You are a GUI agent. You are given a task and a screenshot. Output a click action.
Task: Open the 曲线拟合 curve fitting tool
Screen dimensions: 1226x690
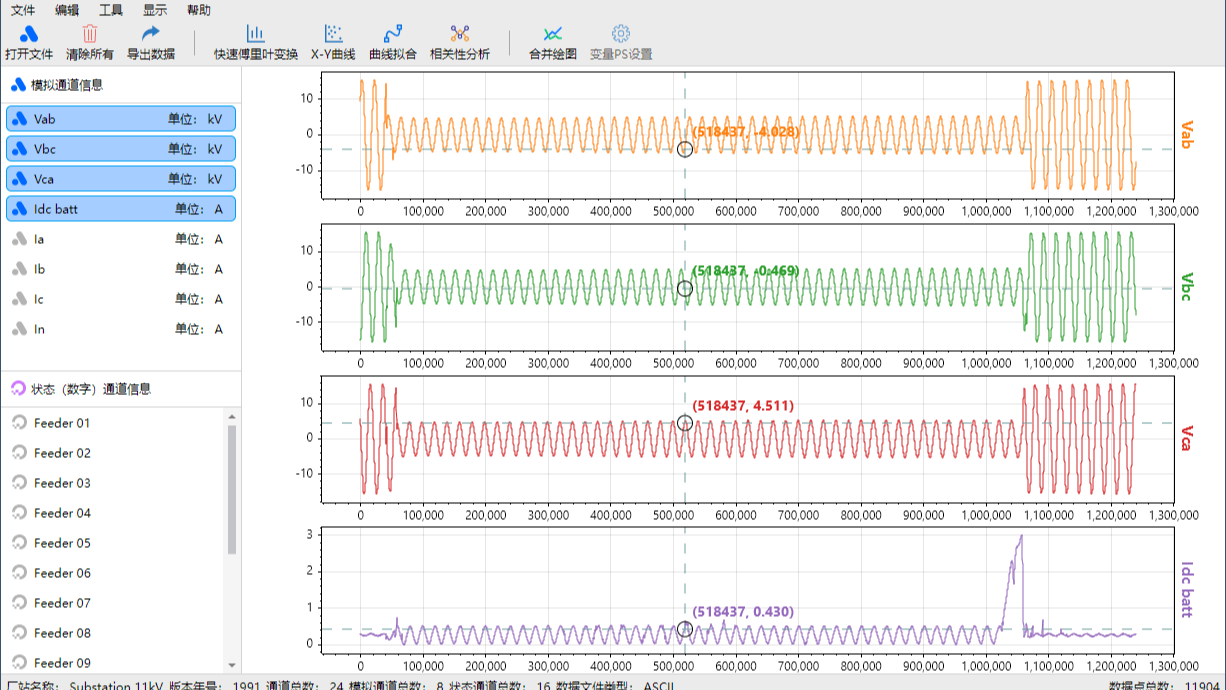[x=393, y=44]
